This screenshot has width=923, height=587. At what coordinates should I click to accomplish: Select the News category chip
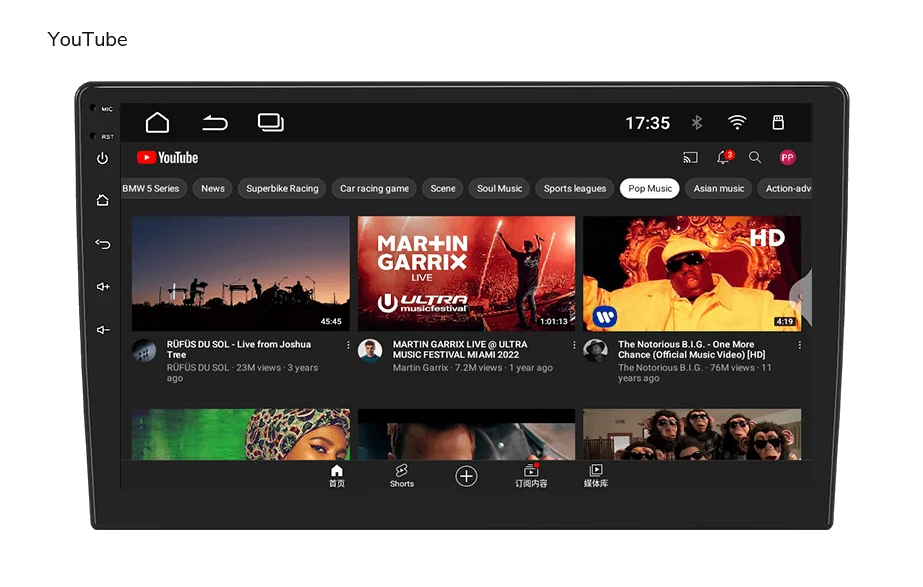pyautogui.click(x=213, y=188)
